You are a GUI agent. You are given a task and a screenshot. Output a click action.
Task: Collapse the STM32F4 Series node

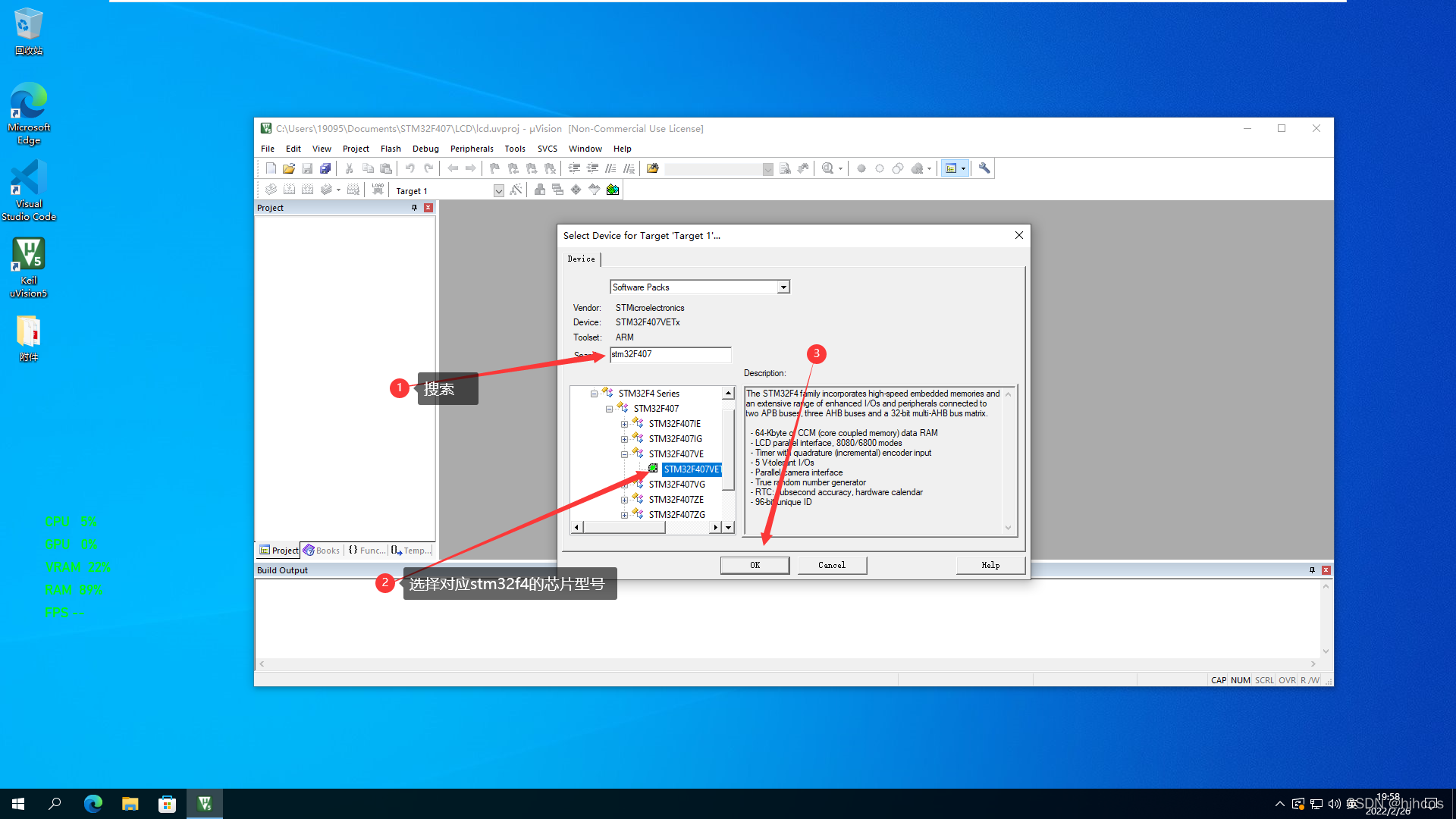click(x=594, y=394)
